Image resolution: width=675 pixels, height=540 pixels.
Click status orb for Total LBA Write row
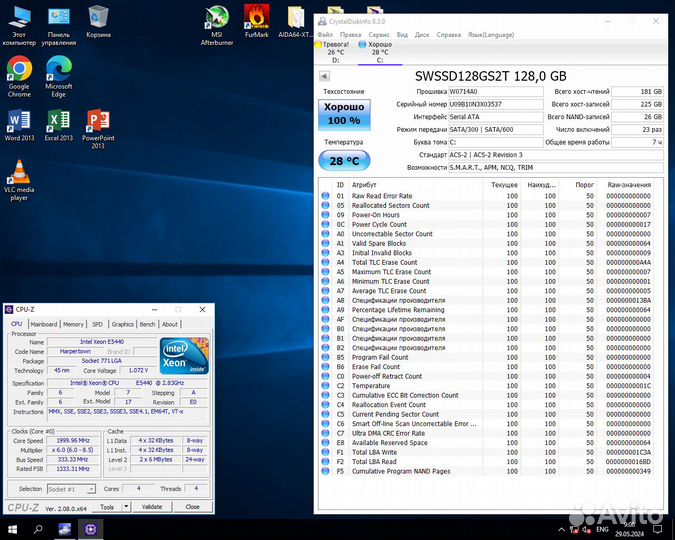tap(325, 452)
